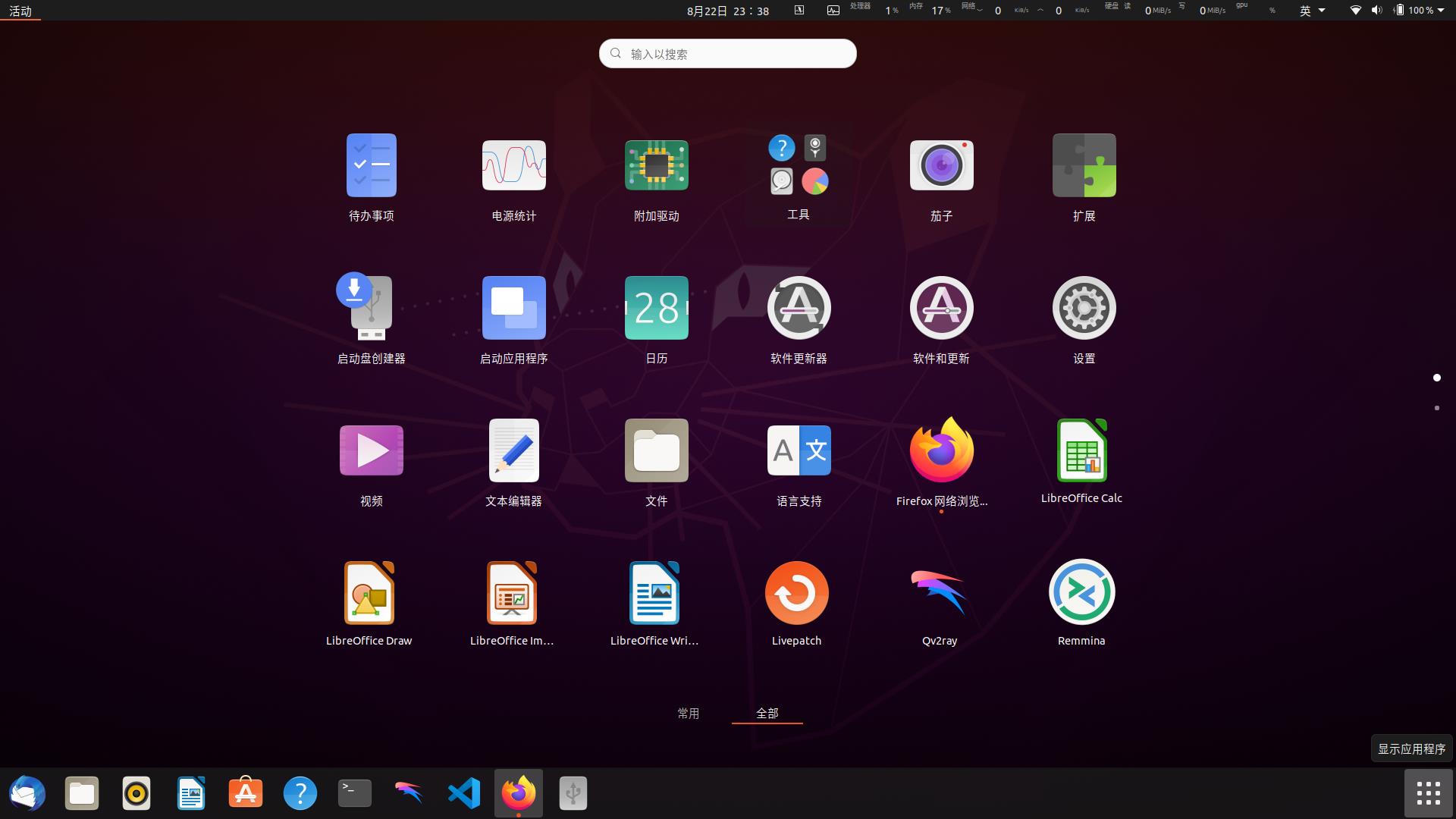Launch LibreOffice Writer from app grid
The height and width of the screenshot is (819, 1456).
[654, 603]
